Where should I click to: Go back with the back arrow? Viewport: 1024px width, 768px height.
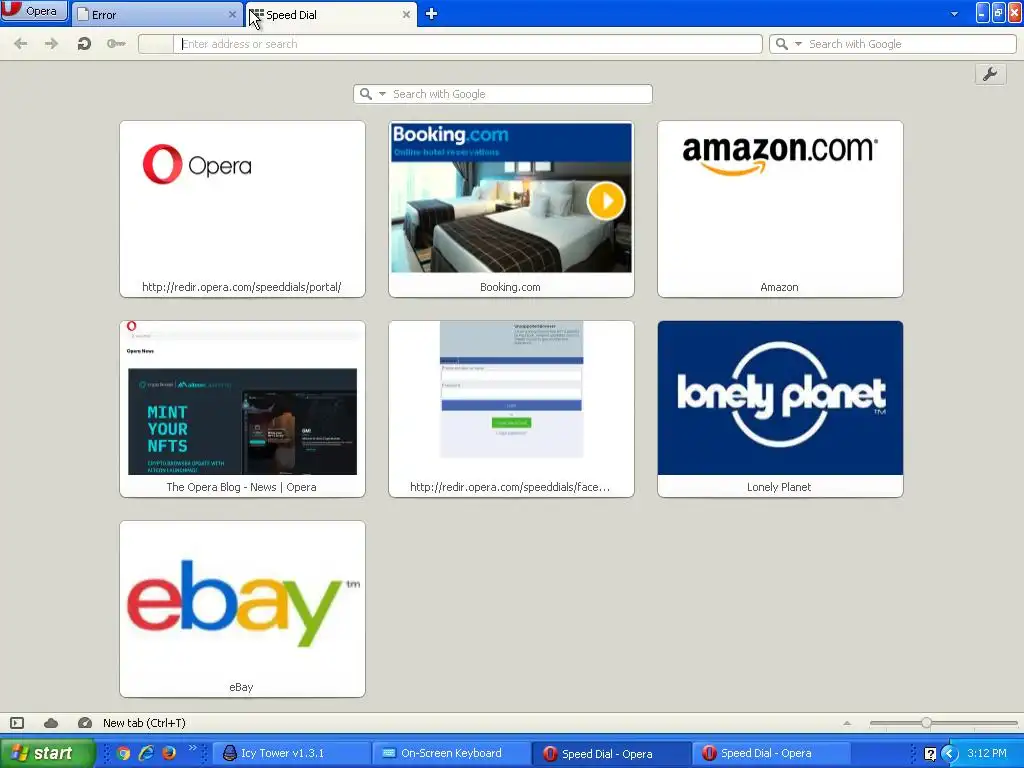pos(21,44)
